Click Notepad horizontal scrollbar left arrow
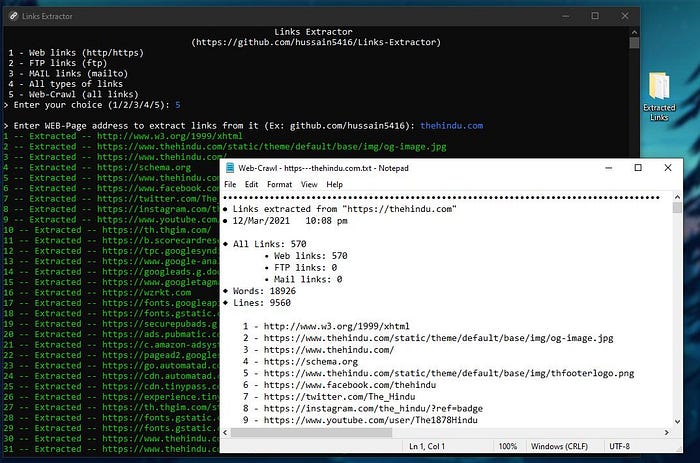Screen dimensions: 700x463 [x=225, y=432]
